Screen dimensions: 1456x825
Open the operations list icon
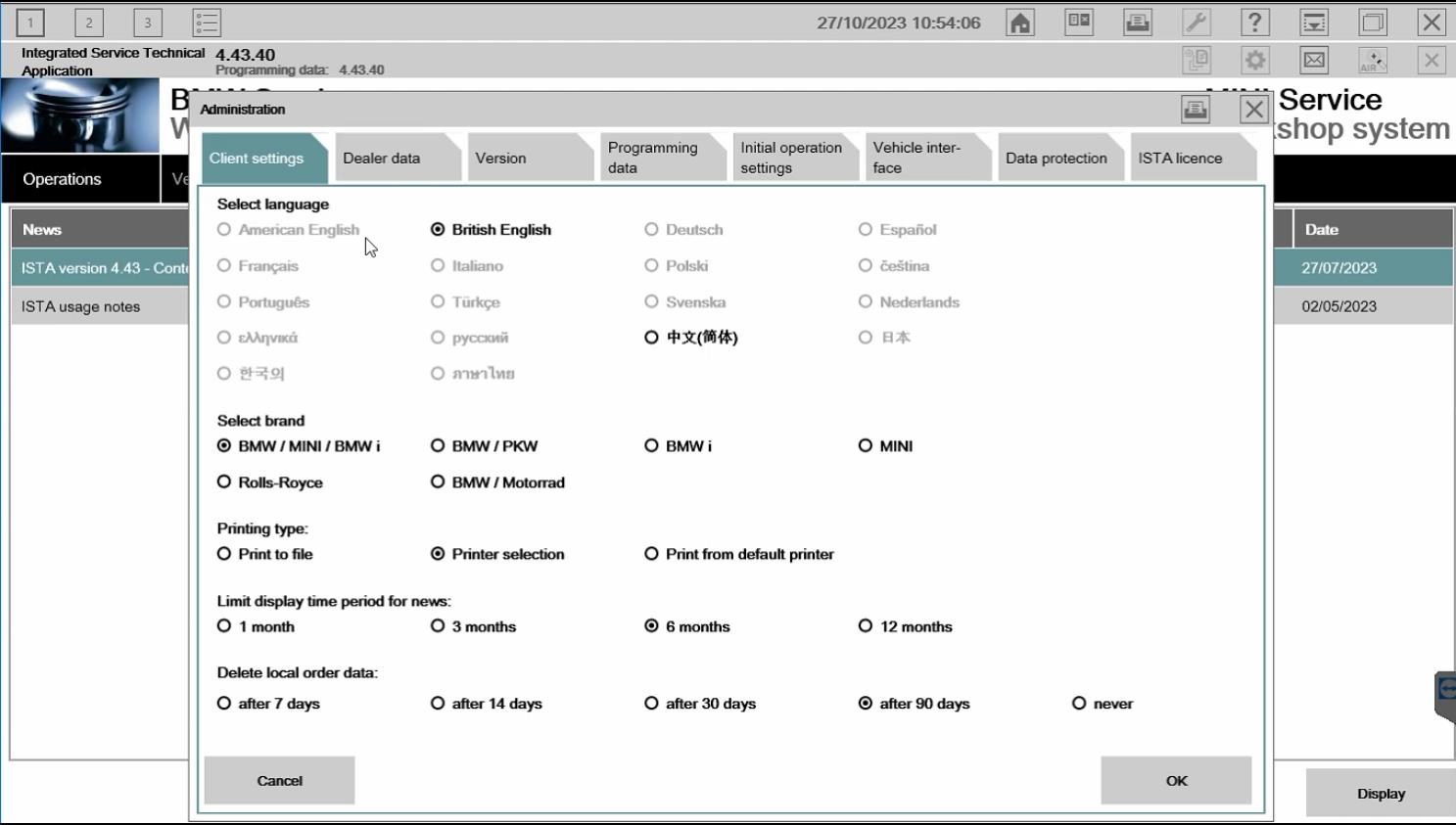click(207, 23)
